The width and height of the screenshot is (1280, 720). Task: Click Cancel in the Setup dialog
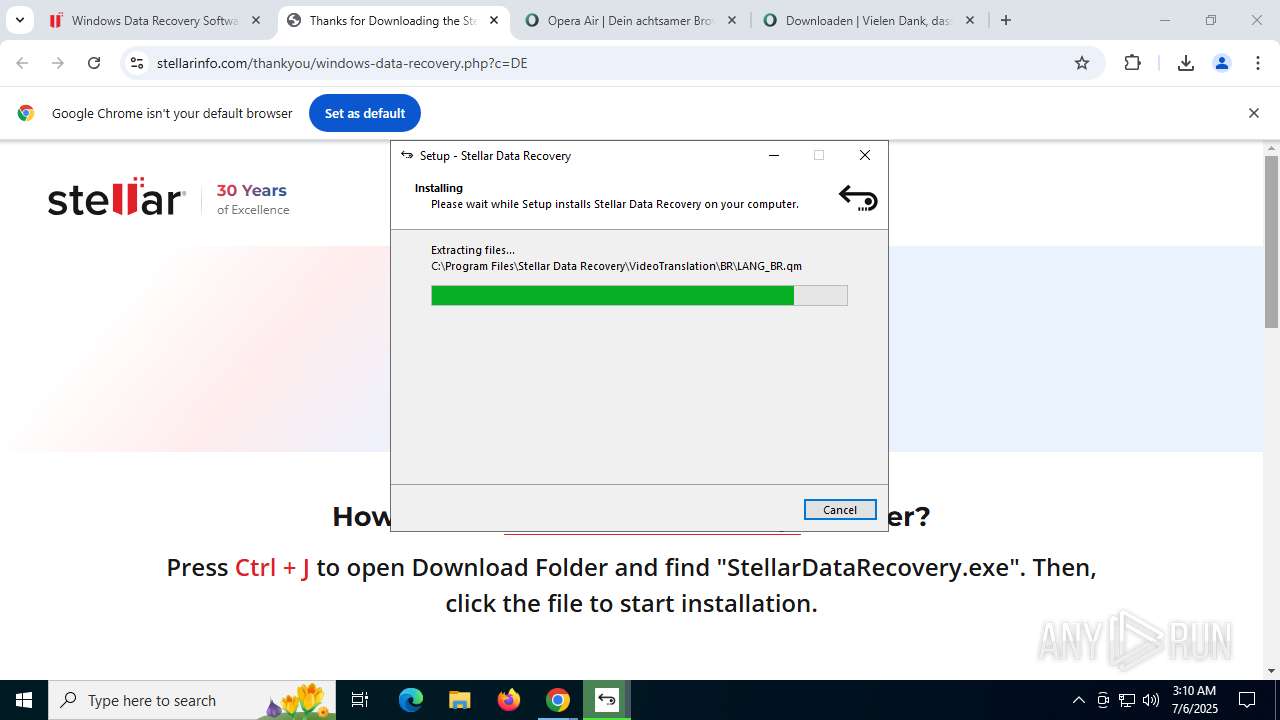tap(840, 510)
